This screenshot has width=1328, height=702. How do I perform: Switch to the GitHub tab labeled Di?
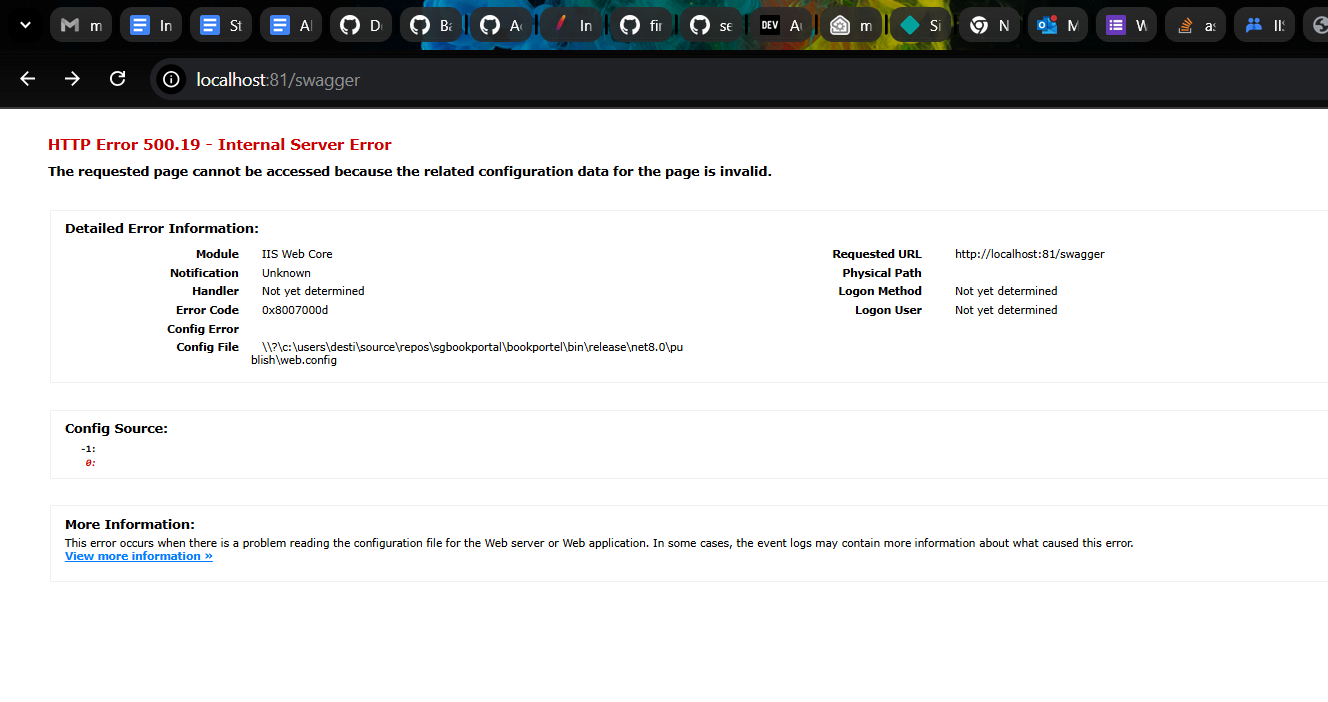(x=361, y=25)
